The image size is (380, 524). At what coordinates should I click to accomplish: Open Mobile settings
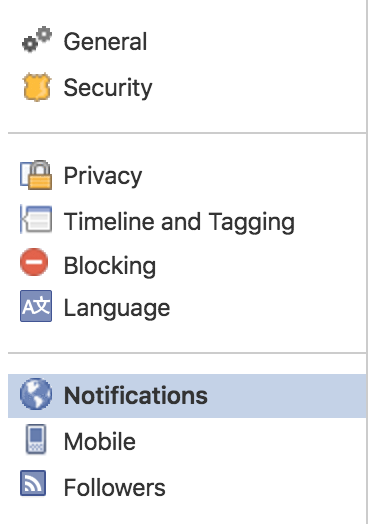coord(100,441)
